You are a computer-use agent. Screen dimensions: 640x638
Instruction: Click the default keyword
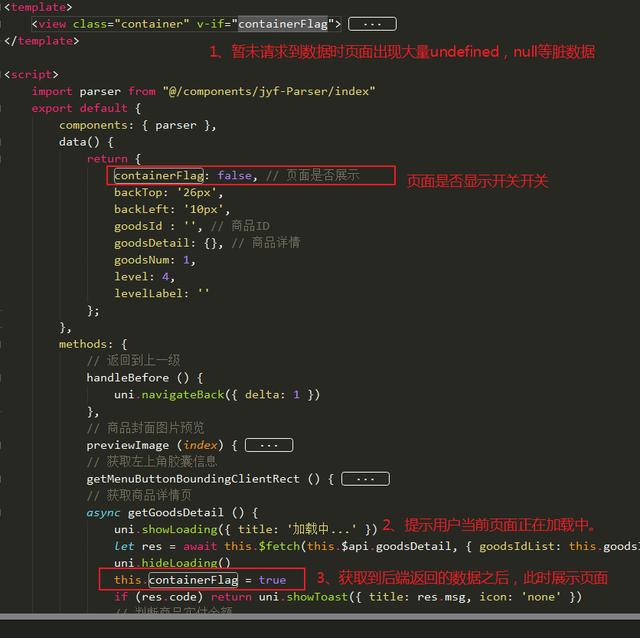(103, 108)
